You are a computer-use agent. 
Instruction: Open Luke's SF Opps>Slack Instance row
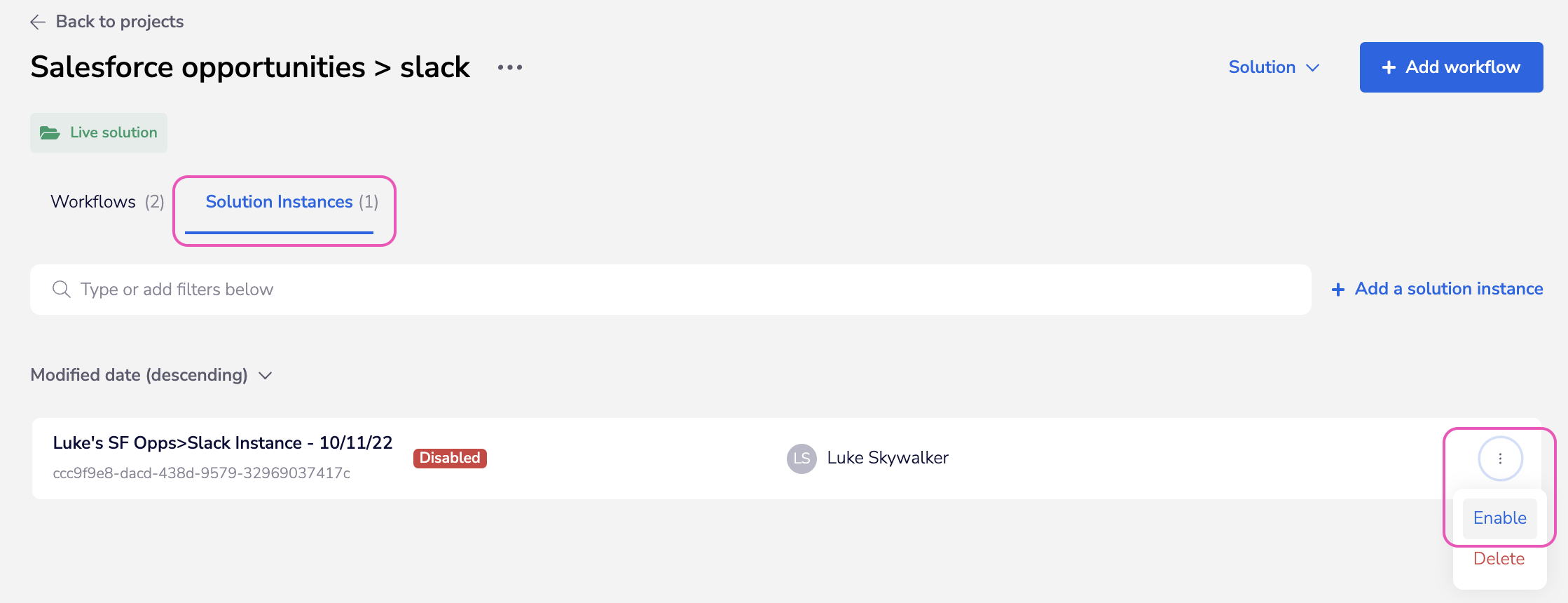[x=223, y=443]
